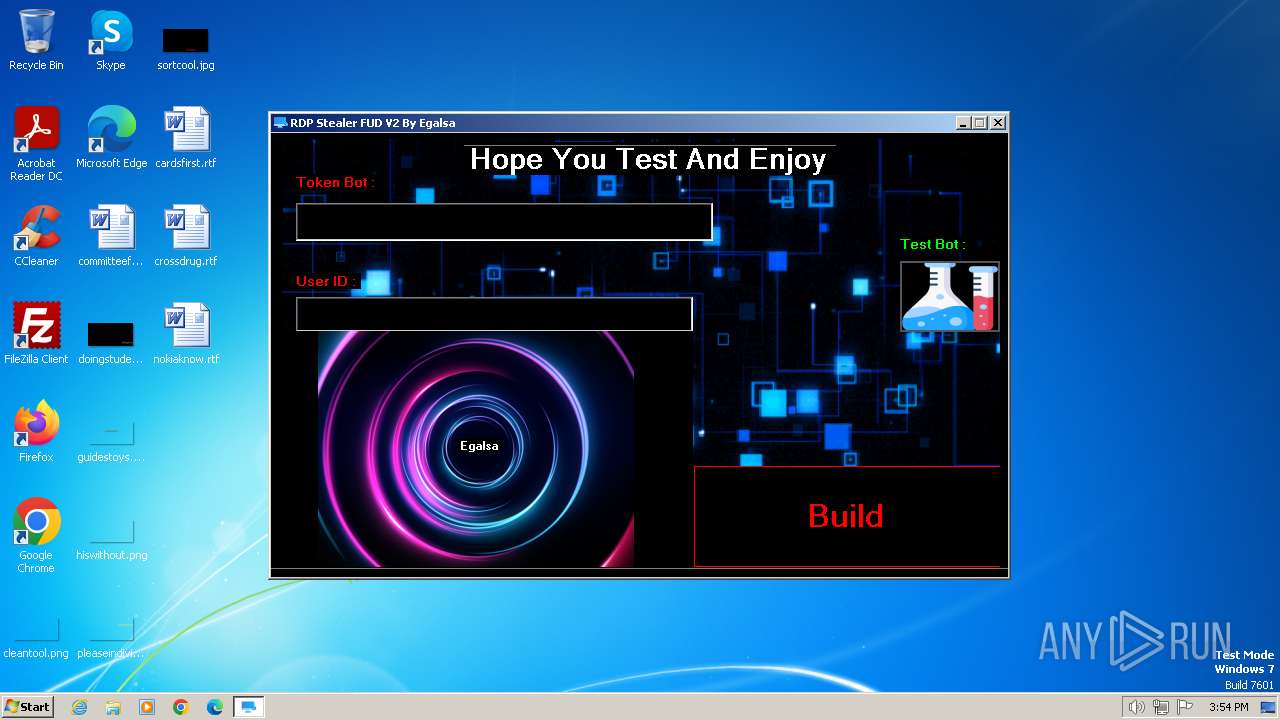This screenshot has width=1280, height=720.
Task: Maximize the RDP Stealer window
Action: coord(980,123)
